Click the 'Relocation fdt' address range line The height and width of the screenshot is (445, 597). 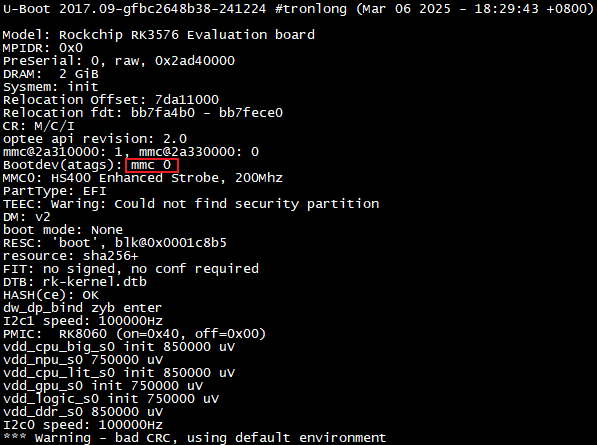pyautogui.click(x=143, y=113)
